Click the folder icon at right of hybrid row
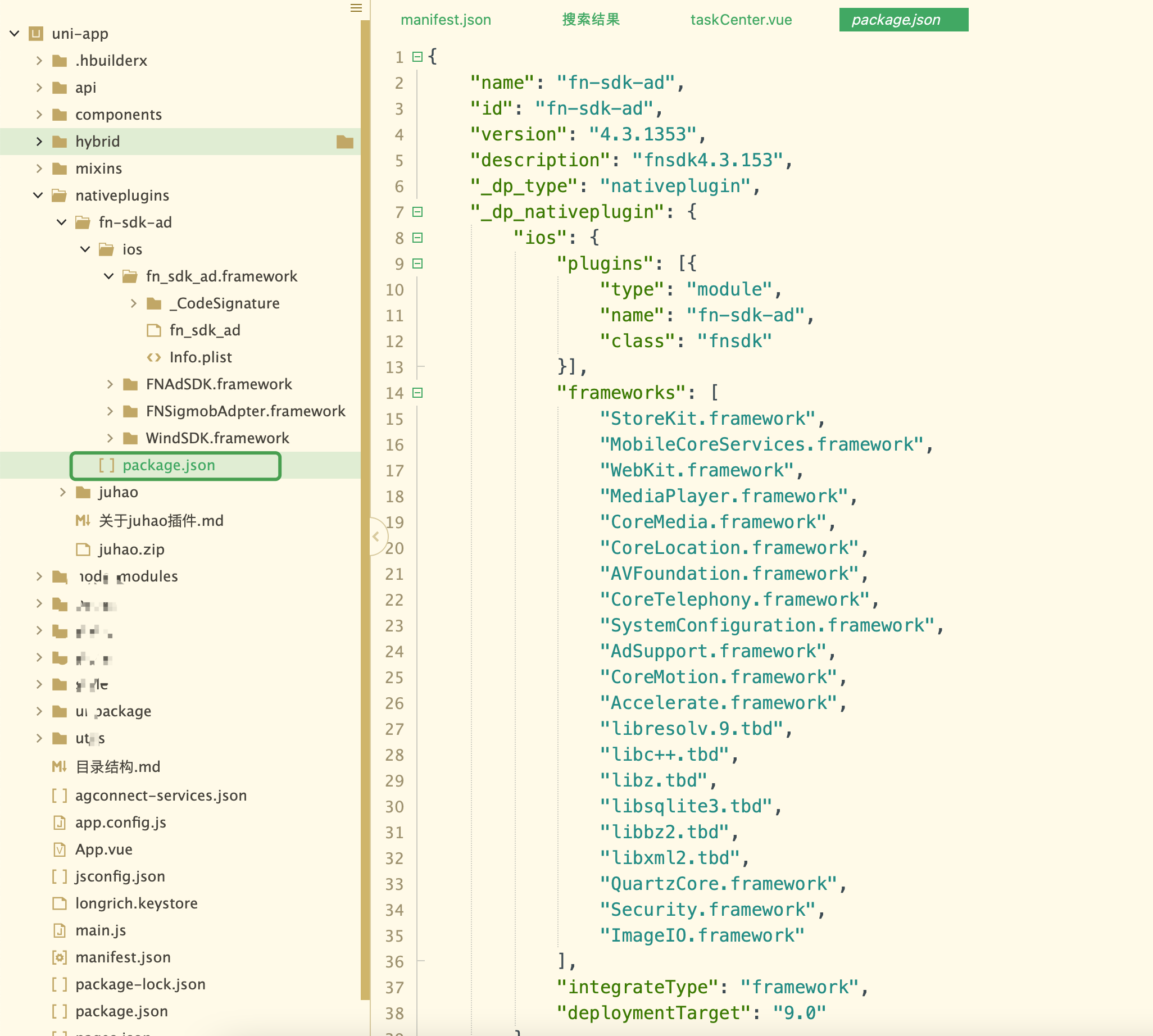The height and width of the screenshot is (1036, 1153). [x=345, y=141]
